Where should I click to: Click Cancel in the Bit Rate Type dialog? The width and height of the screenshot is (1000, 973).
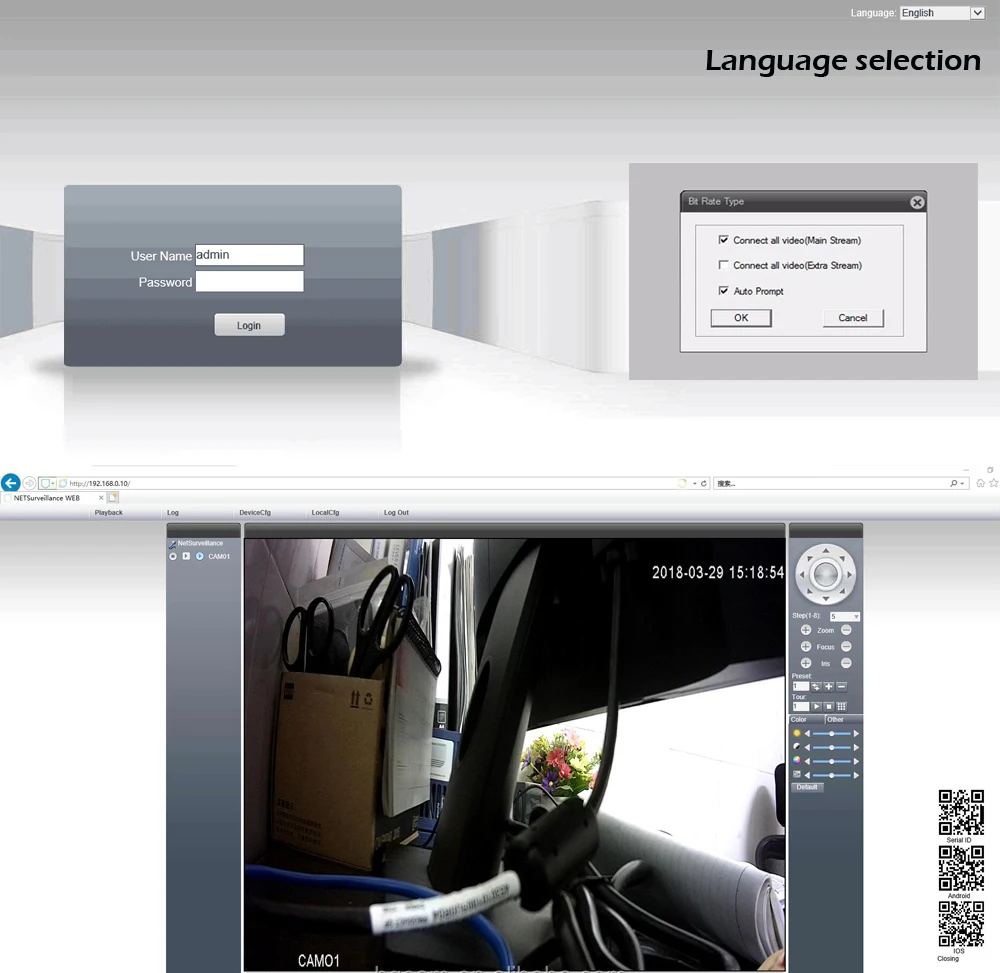click(x=853, y=318)
